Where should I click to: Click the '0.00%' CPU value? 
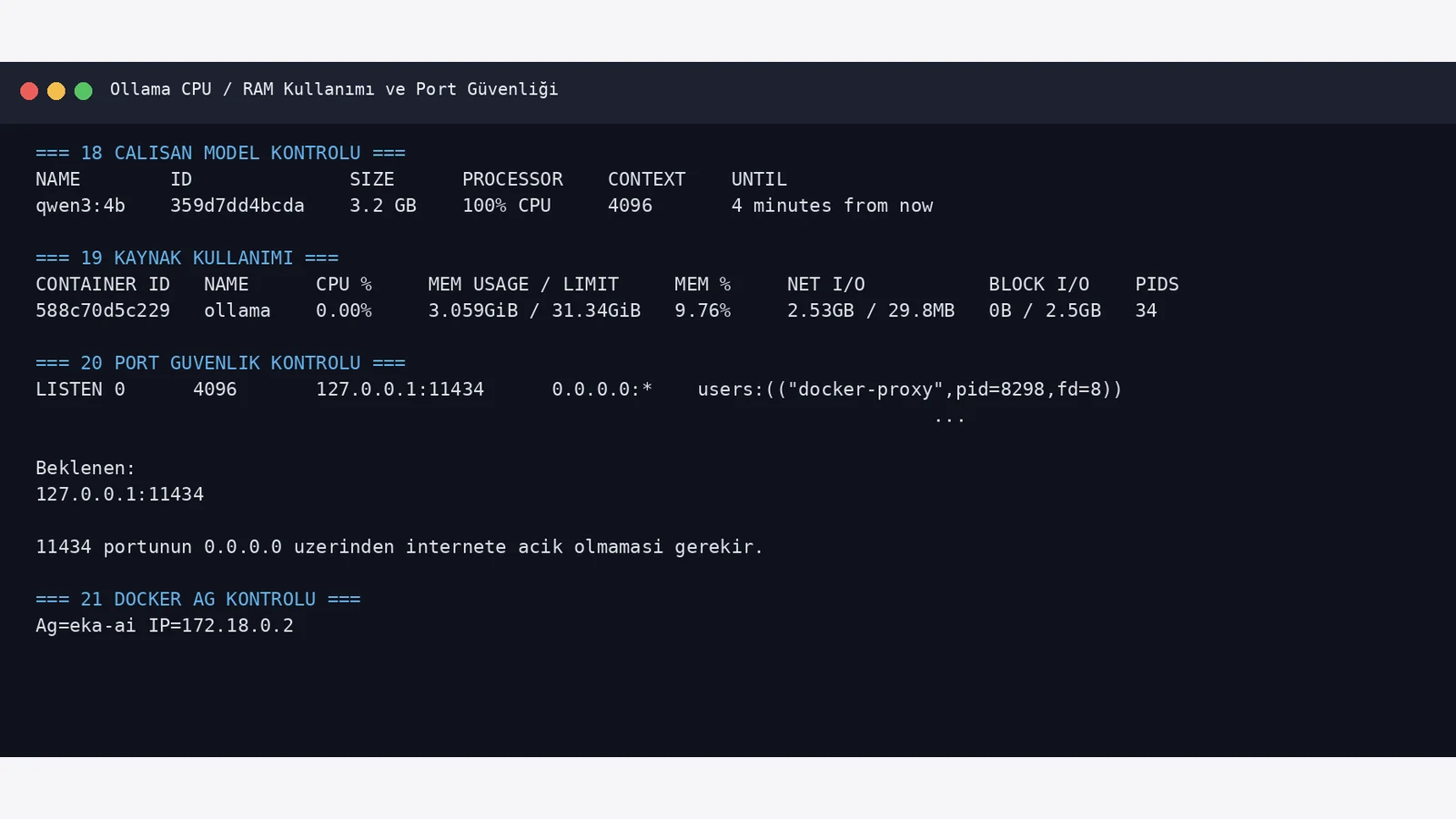coord(344,310)
